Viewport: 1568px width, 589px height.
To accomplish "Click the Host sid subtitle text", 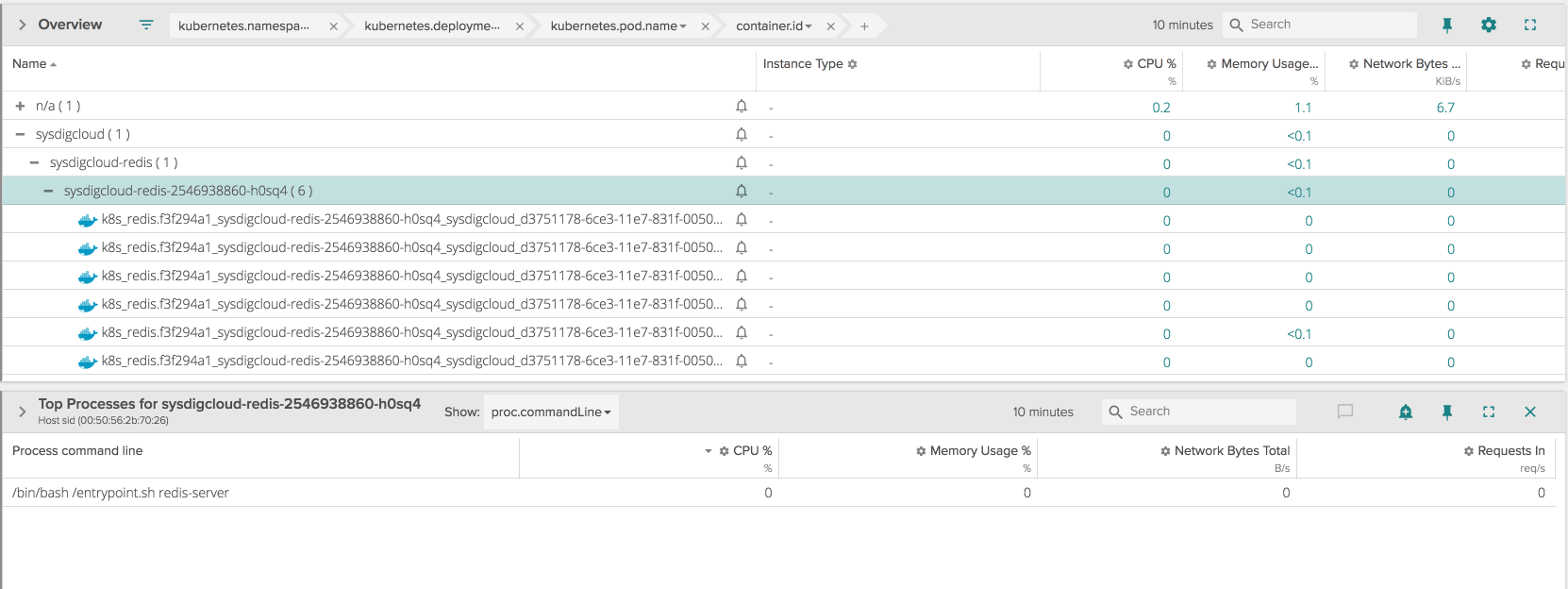I will (x=104, y=421).
